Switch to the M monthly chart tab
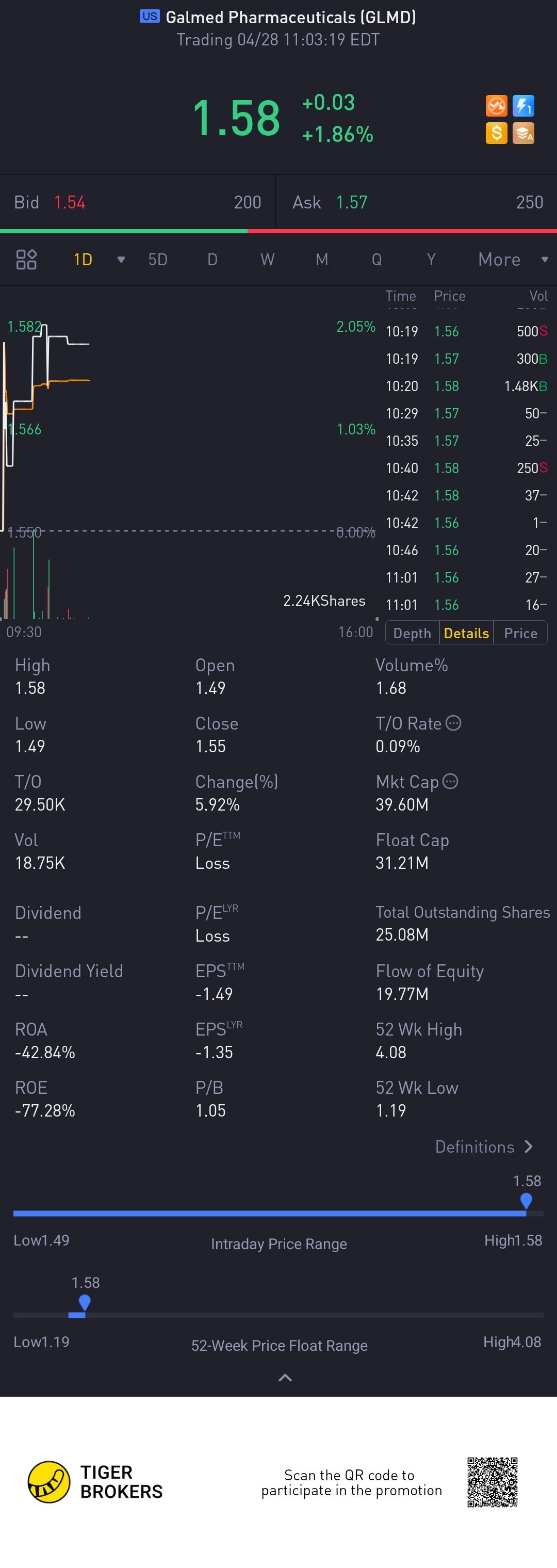Image resolution: width=557 pixels, height=1568 pixels. tap(322, 260)
